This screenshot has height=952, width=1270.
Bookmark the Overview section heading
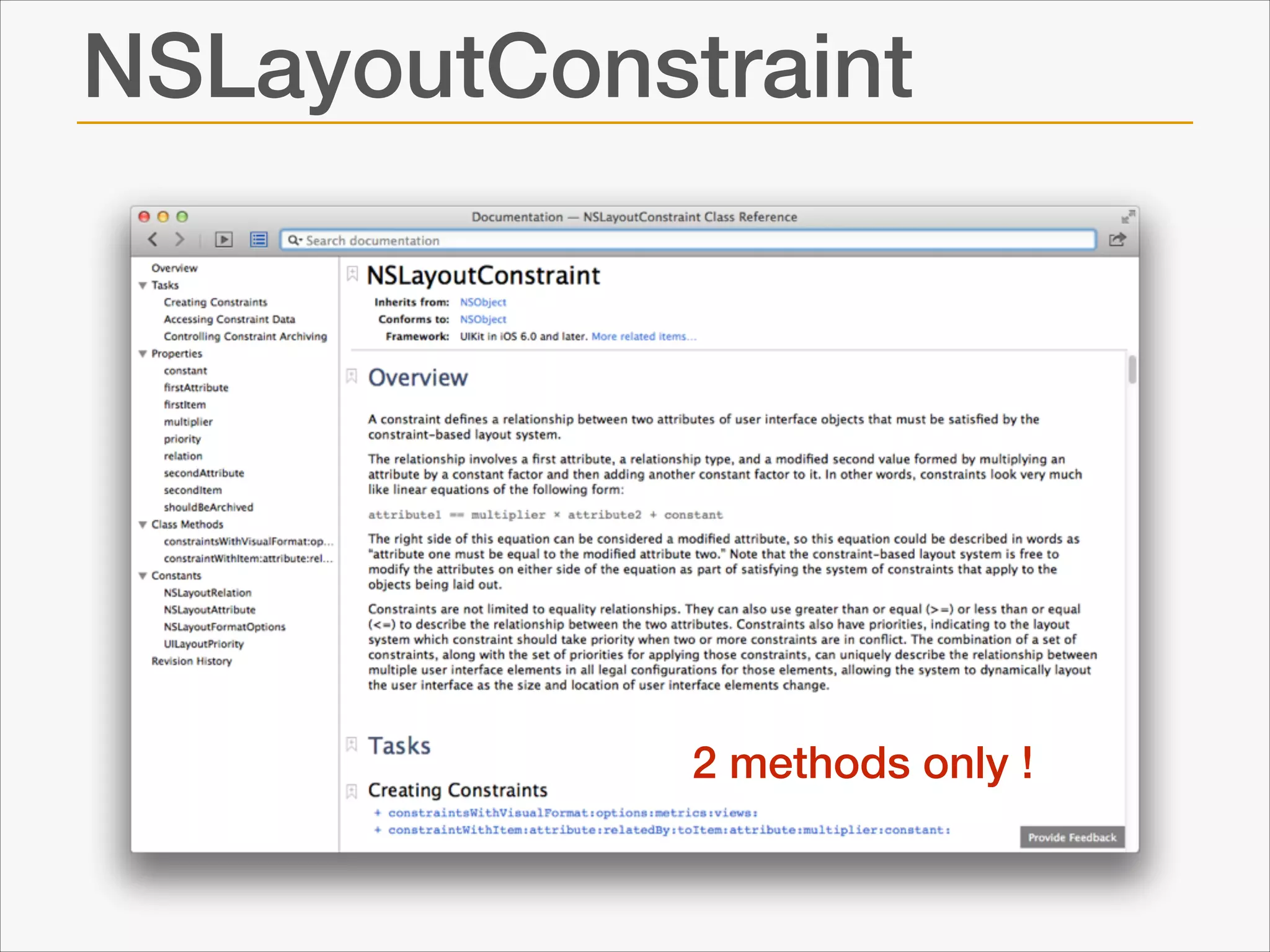pyautogui.click(x=352, y=376)
